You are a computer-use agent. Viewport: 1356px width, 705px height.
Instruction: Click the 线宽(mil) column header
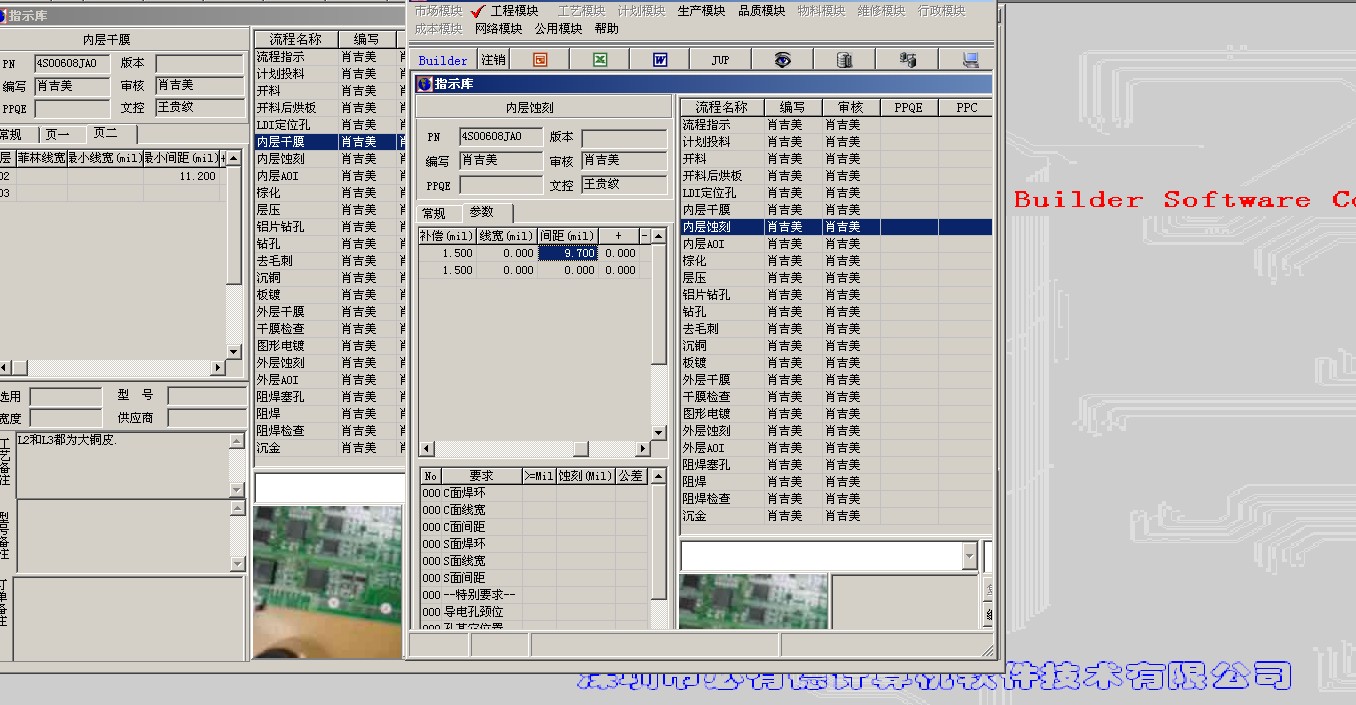coord(506,236)
